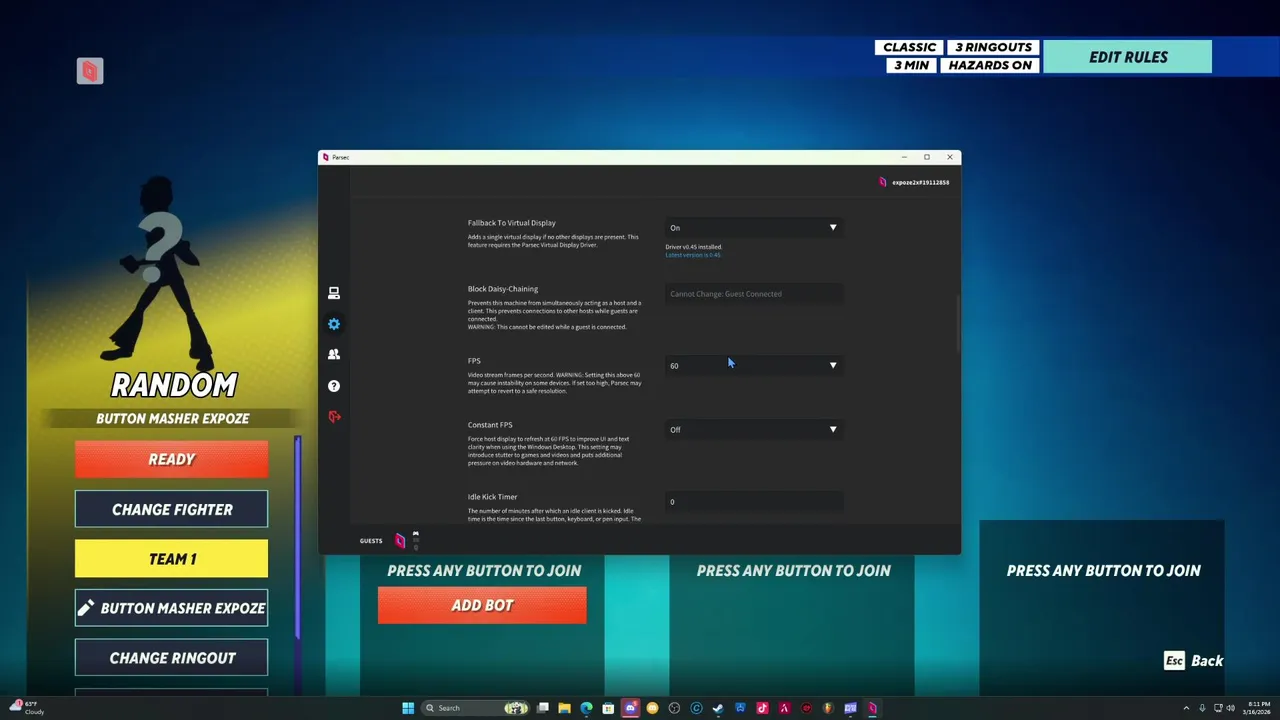Click the guest avatar beside GUESTS label
The height and width of the screenshot is (720, 1280).
pos(400,541)
